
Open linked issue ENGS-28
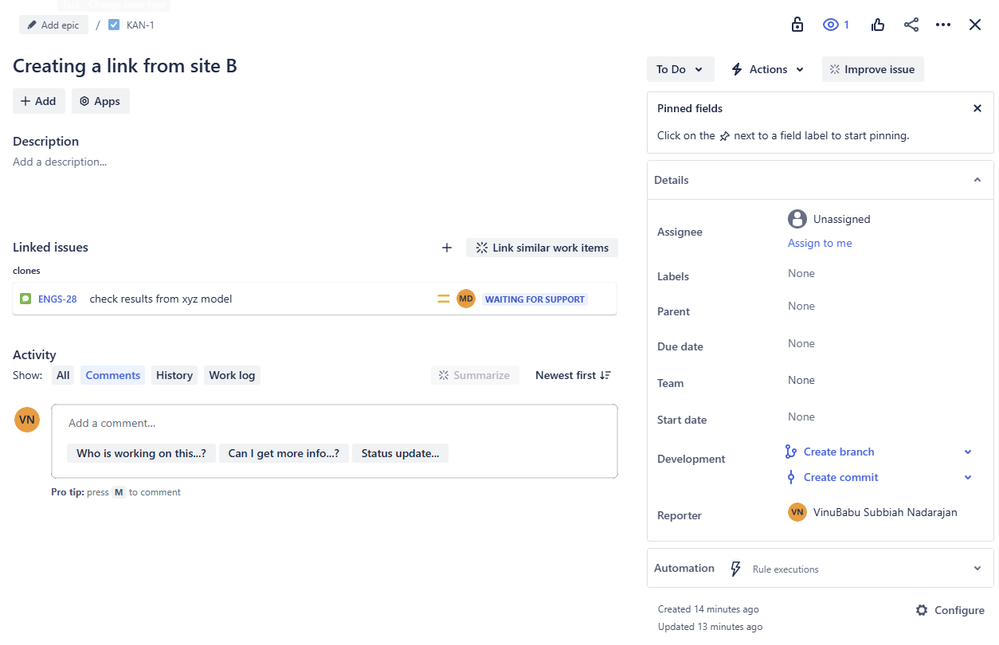coord(57,299)
